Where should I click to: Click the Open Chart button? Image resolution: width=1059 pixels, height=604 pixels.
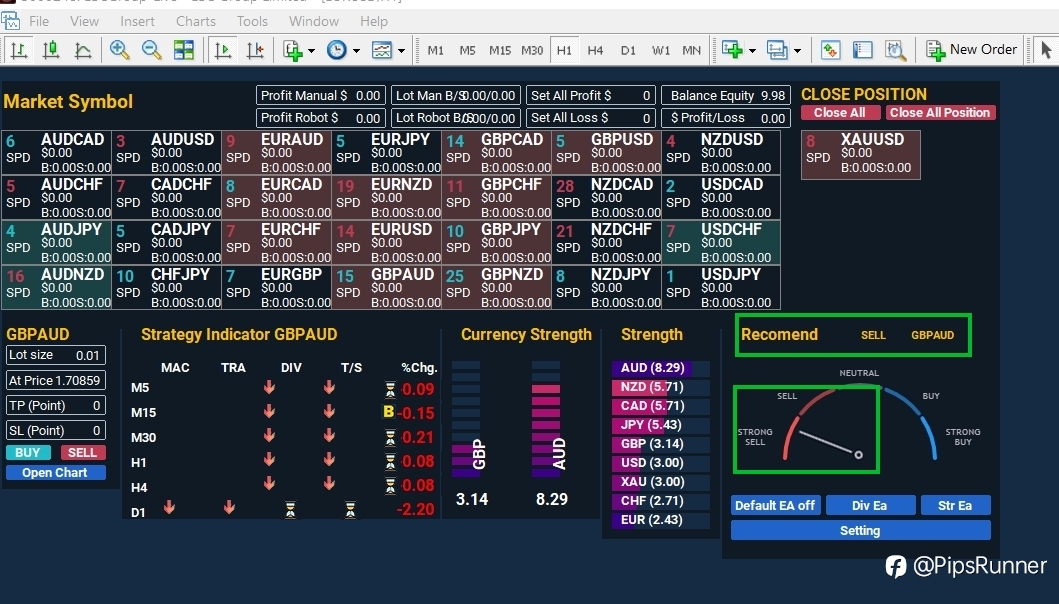[55, 473]
